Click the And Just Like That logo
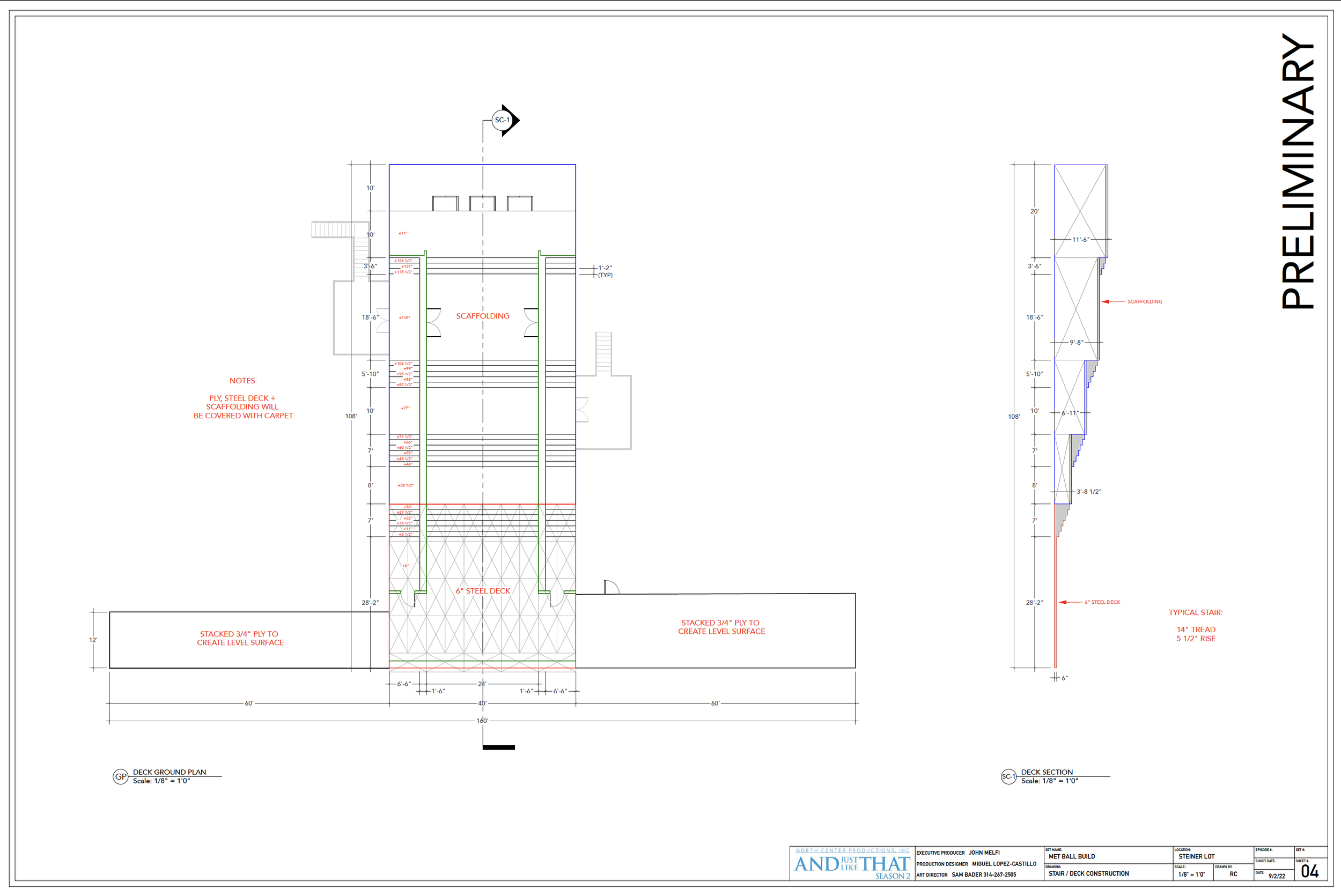 coord(852,864)
